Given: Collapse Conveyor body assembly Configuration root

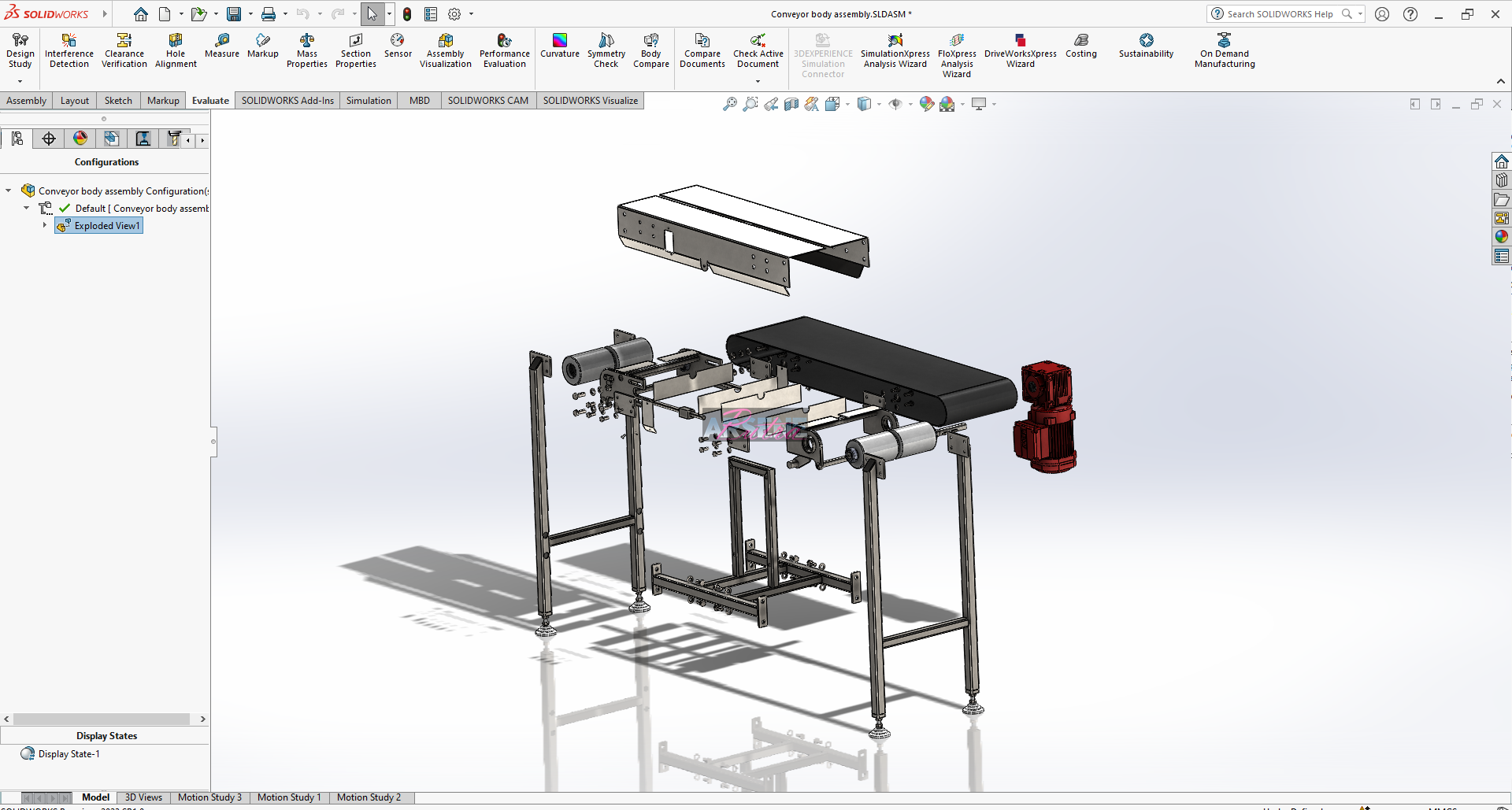Looking at the screenshot, I should click(9, 190).
